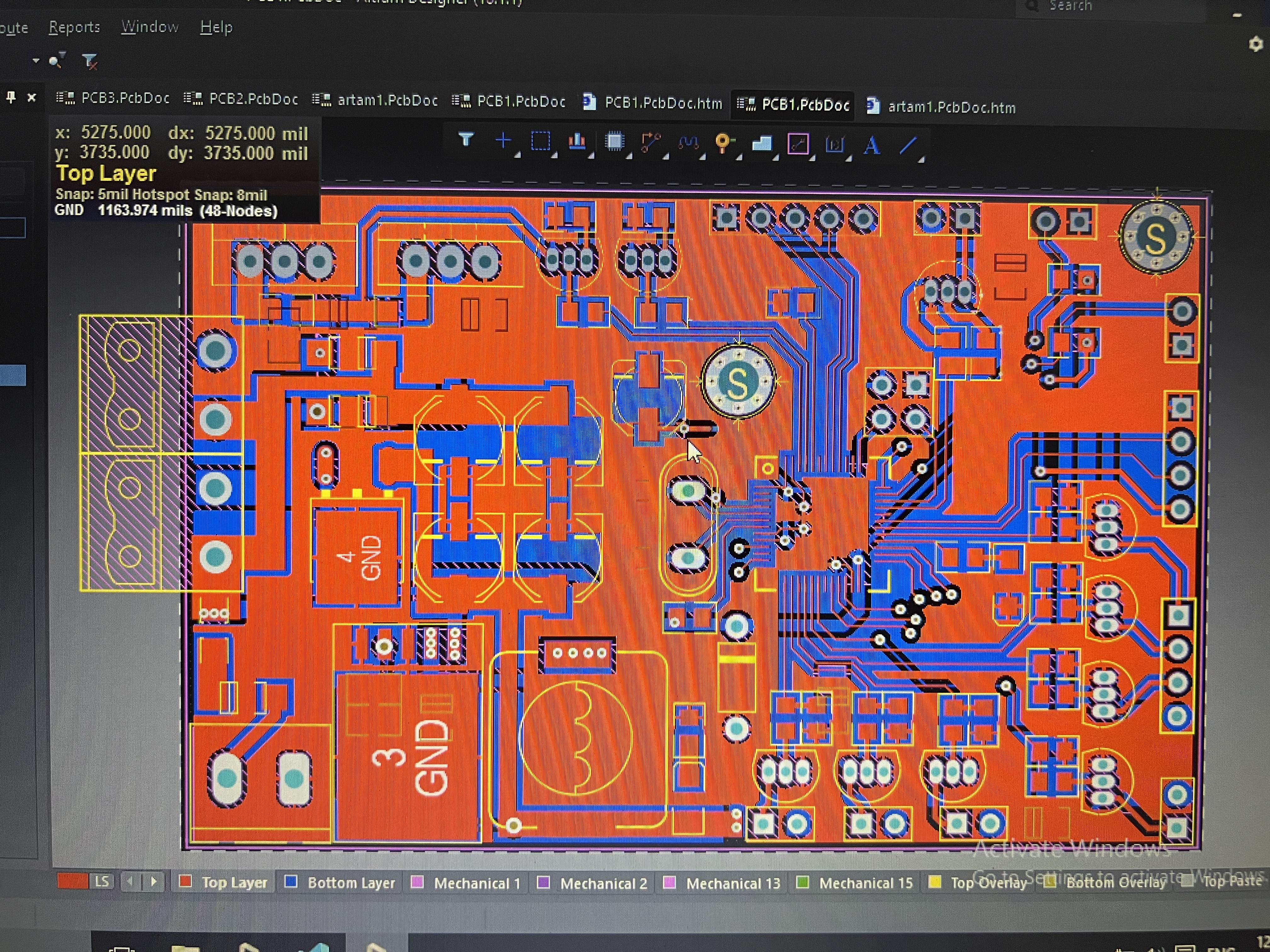Expand the align tool dropdown corner

click(x=591, y=156)
